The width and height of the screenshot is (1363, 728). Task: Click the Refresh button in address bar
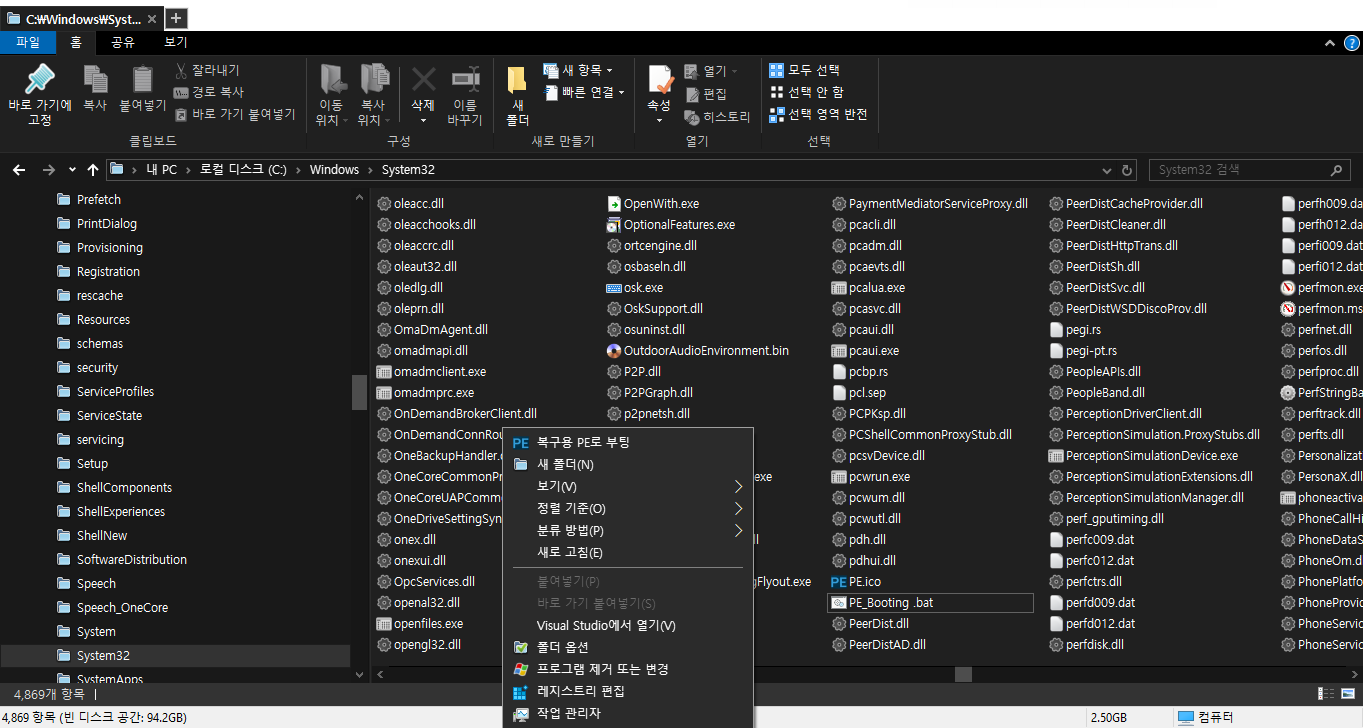click(x=1128, y=170)
